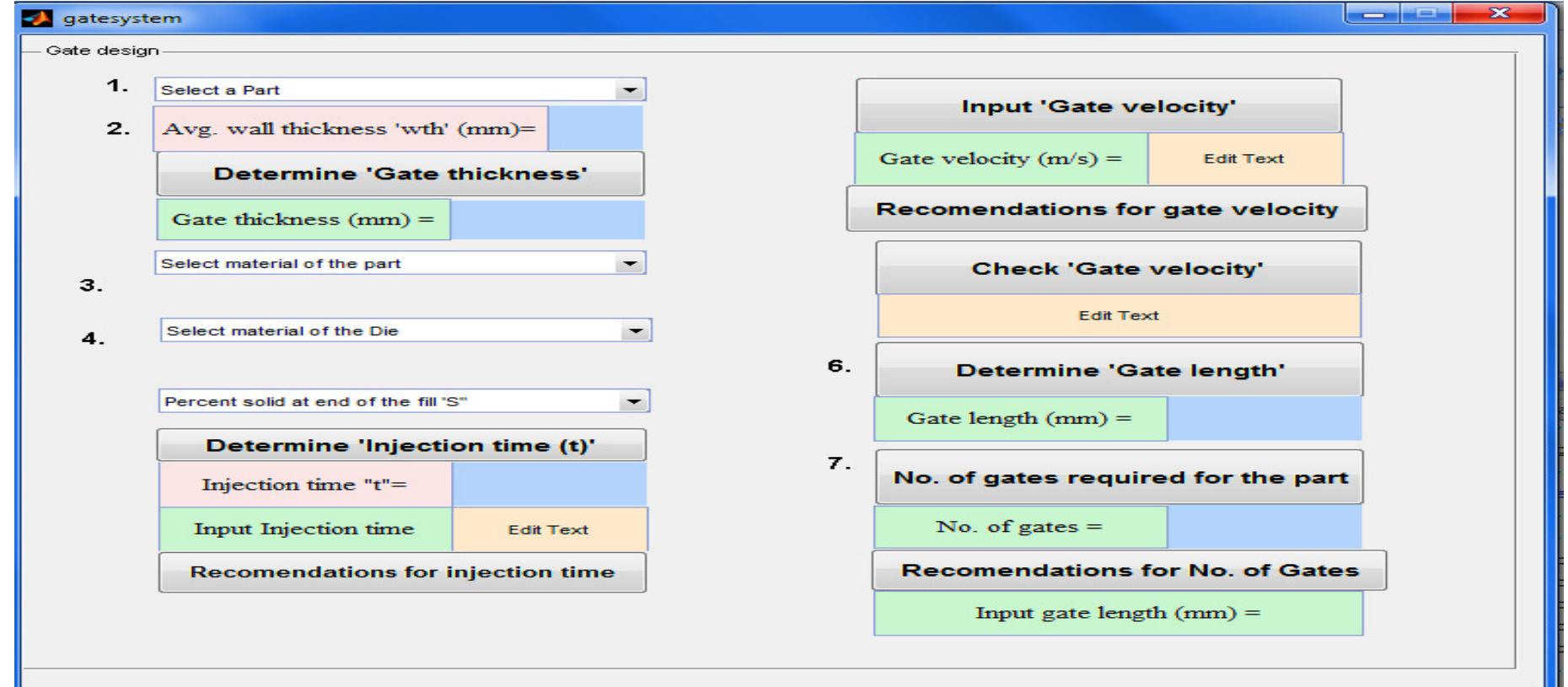
Task: Click the Check 'Gate velocity' button
Action: [x=1118, y=268]
